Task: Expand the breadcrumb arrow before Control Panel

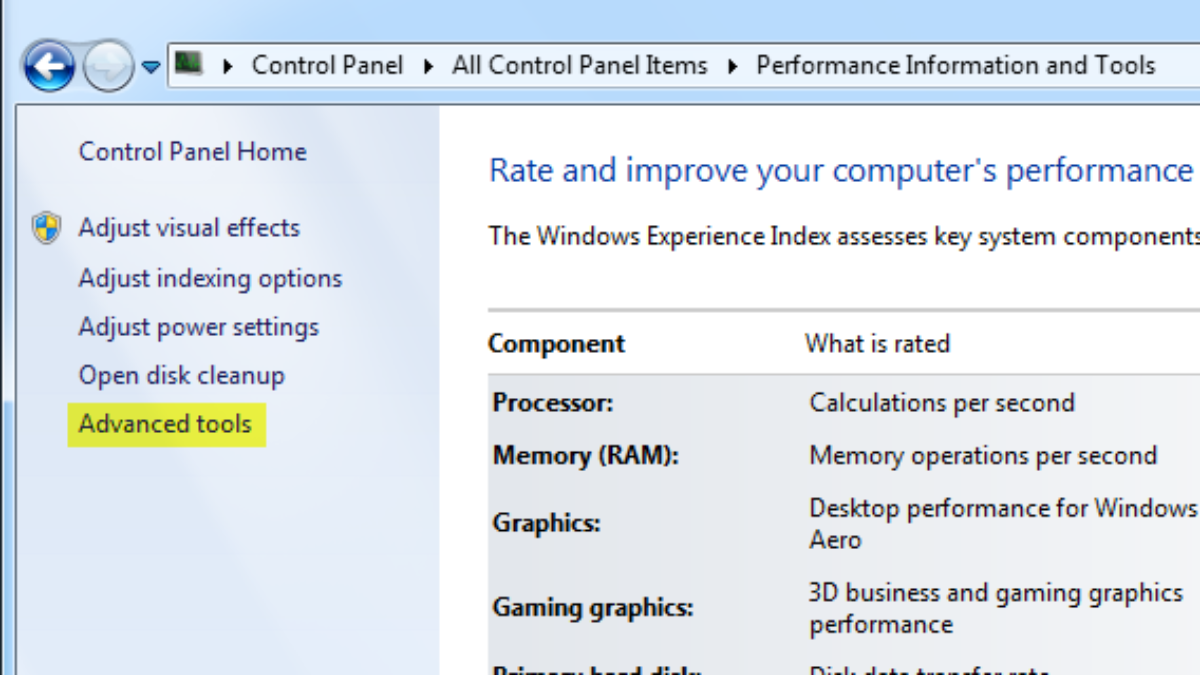Action: click(228, 67)
